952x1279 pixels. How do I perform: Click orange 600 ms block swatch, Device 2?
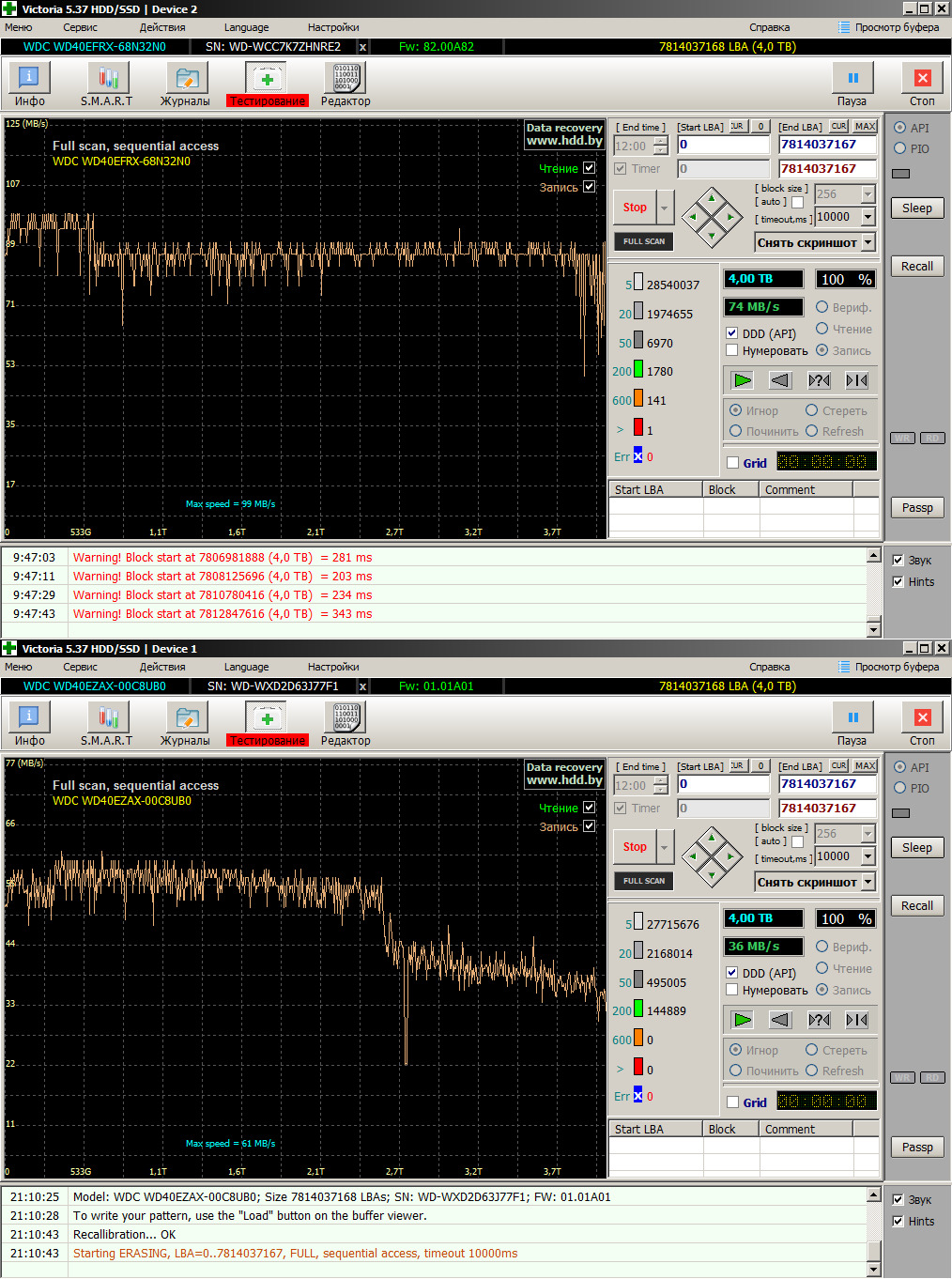pyautogui.click(x=638, y=398)
